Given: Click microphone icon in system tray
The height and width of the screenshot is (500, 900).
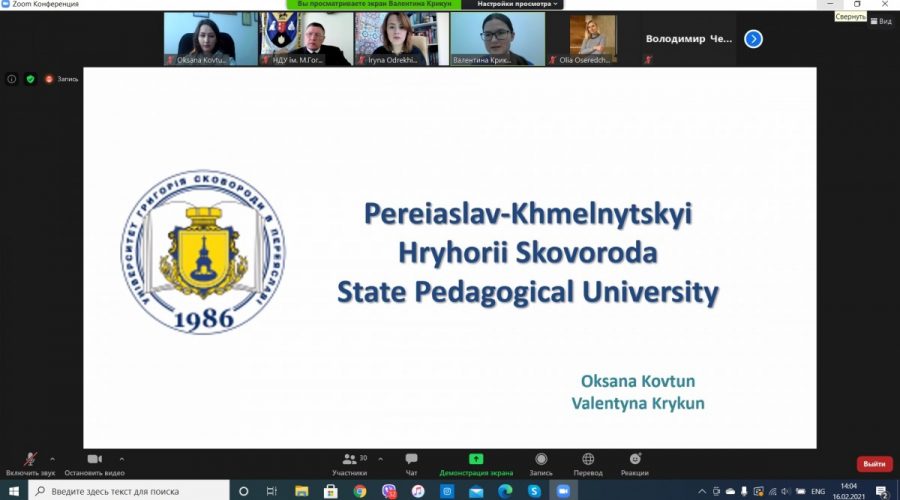Looking at the screenshot, I should click(x=744, y=491).
